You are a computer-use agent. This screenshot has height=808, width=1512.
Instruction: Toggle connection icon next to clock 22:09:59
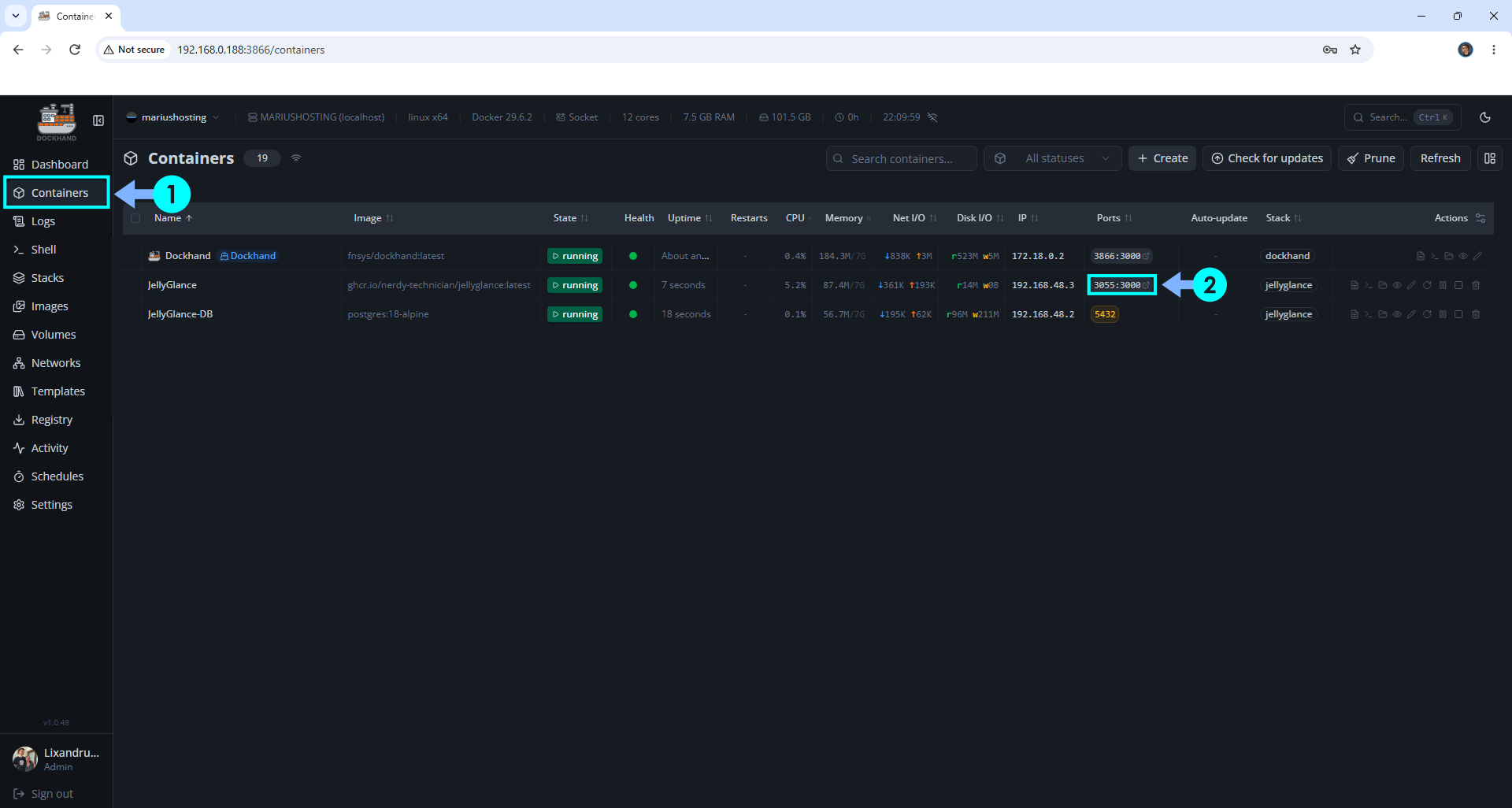[932, 117]
